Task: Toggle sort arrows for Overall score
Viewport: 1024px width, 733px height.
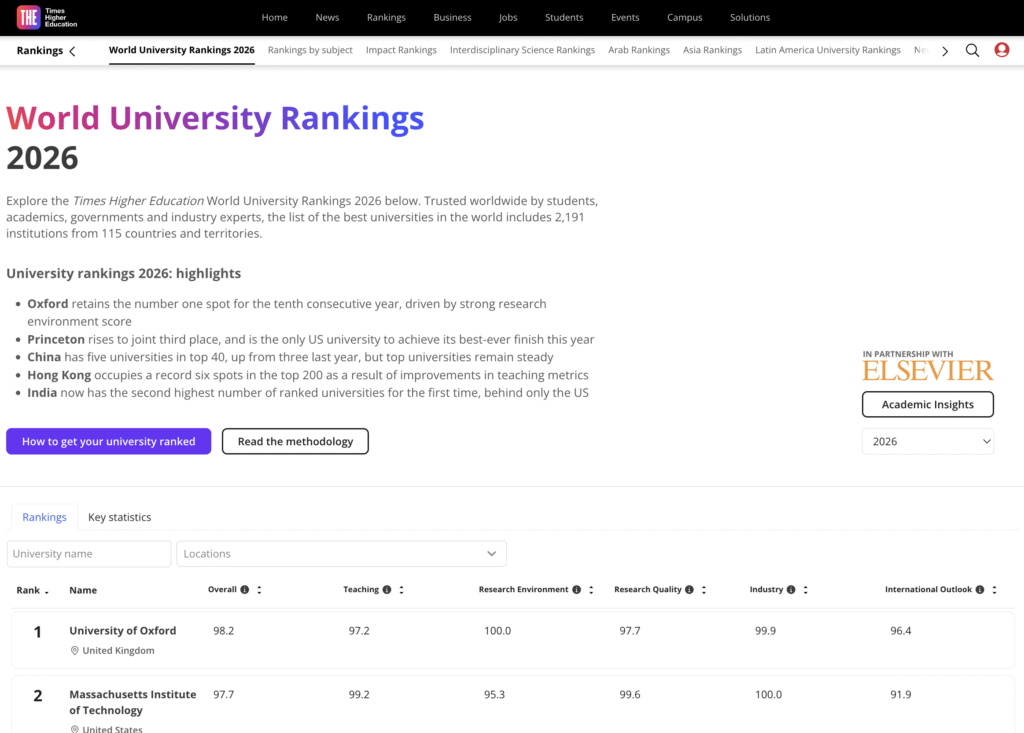Action: point(259,590)
